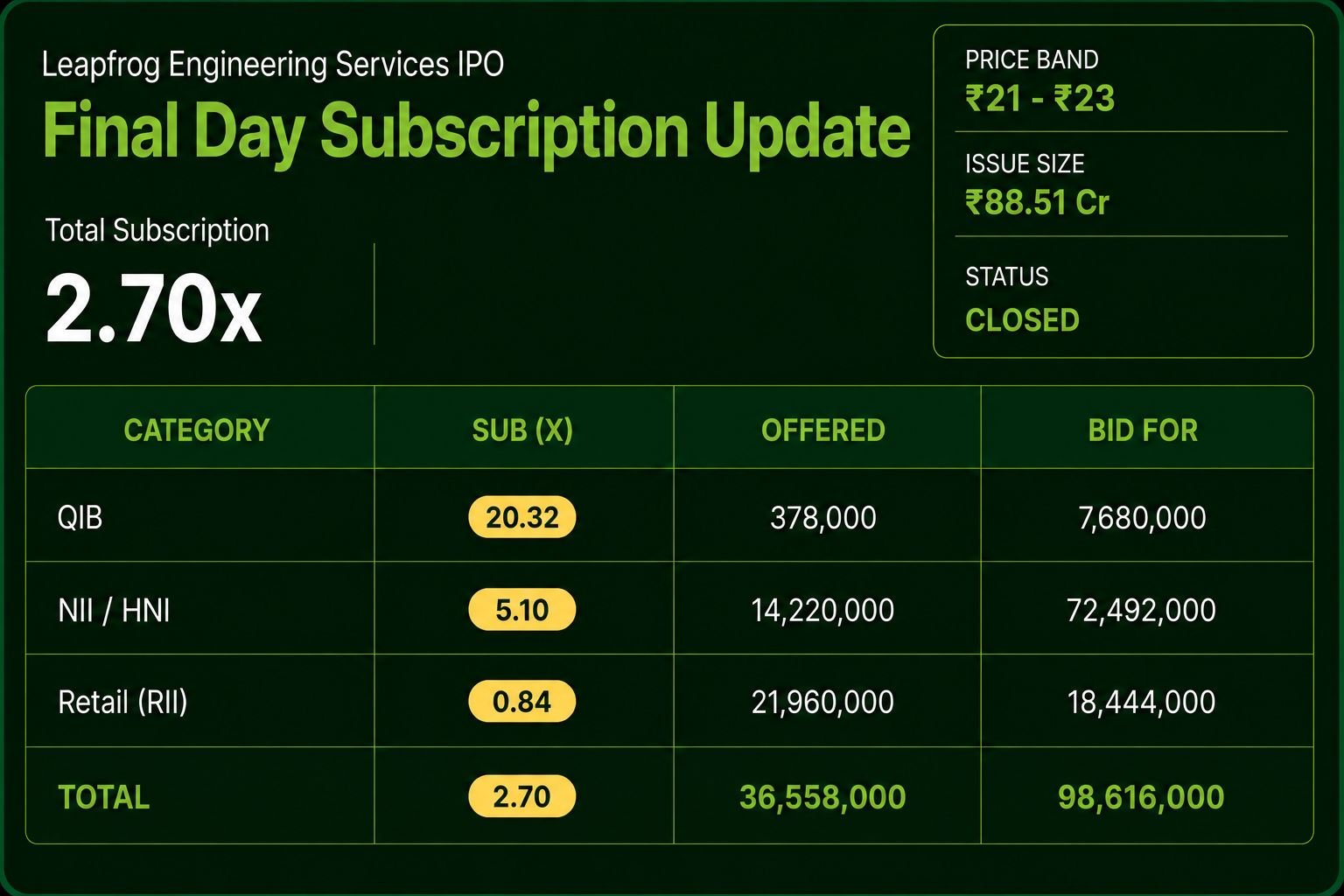
Task: Select the SUB (X) column header
Action: point(522,430)
